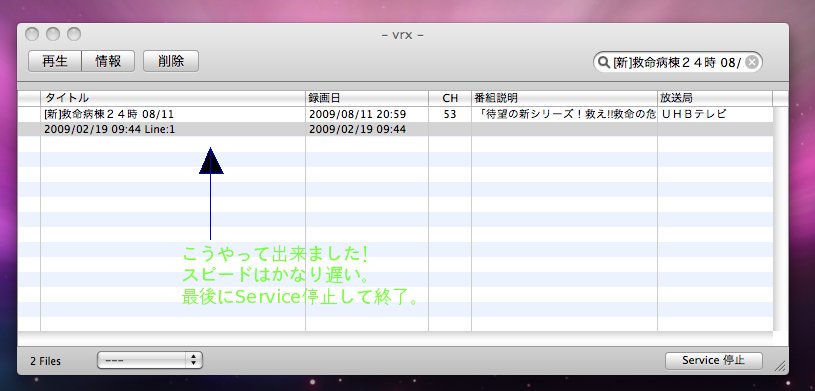Click the 再生 playback button
The width and height of the screenshot is (815, 391).
click(55, 61)
